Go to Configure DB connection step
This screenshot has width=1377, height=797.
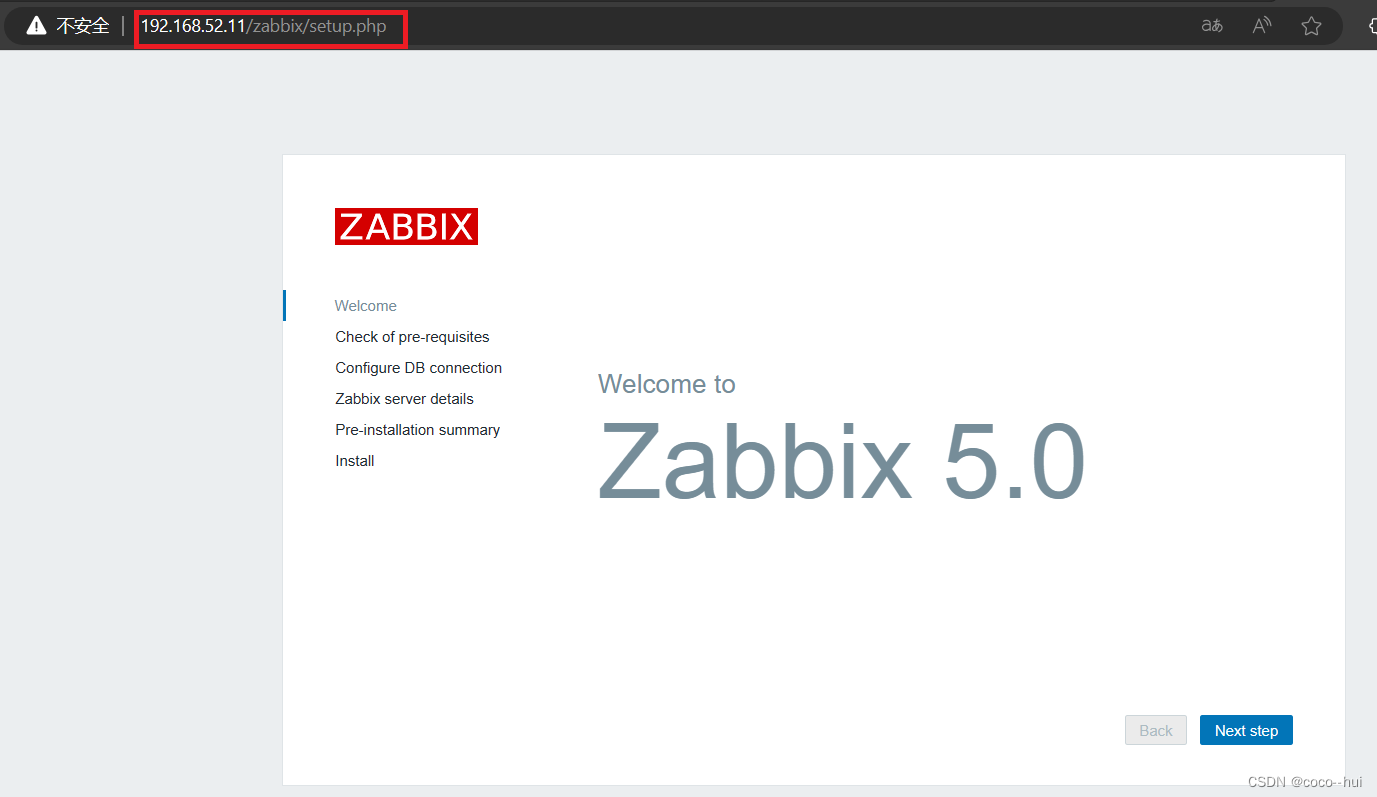(418, 367)
